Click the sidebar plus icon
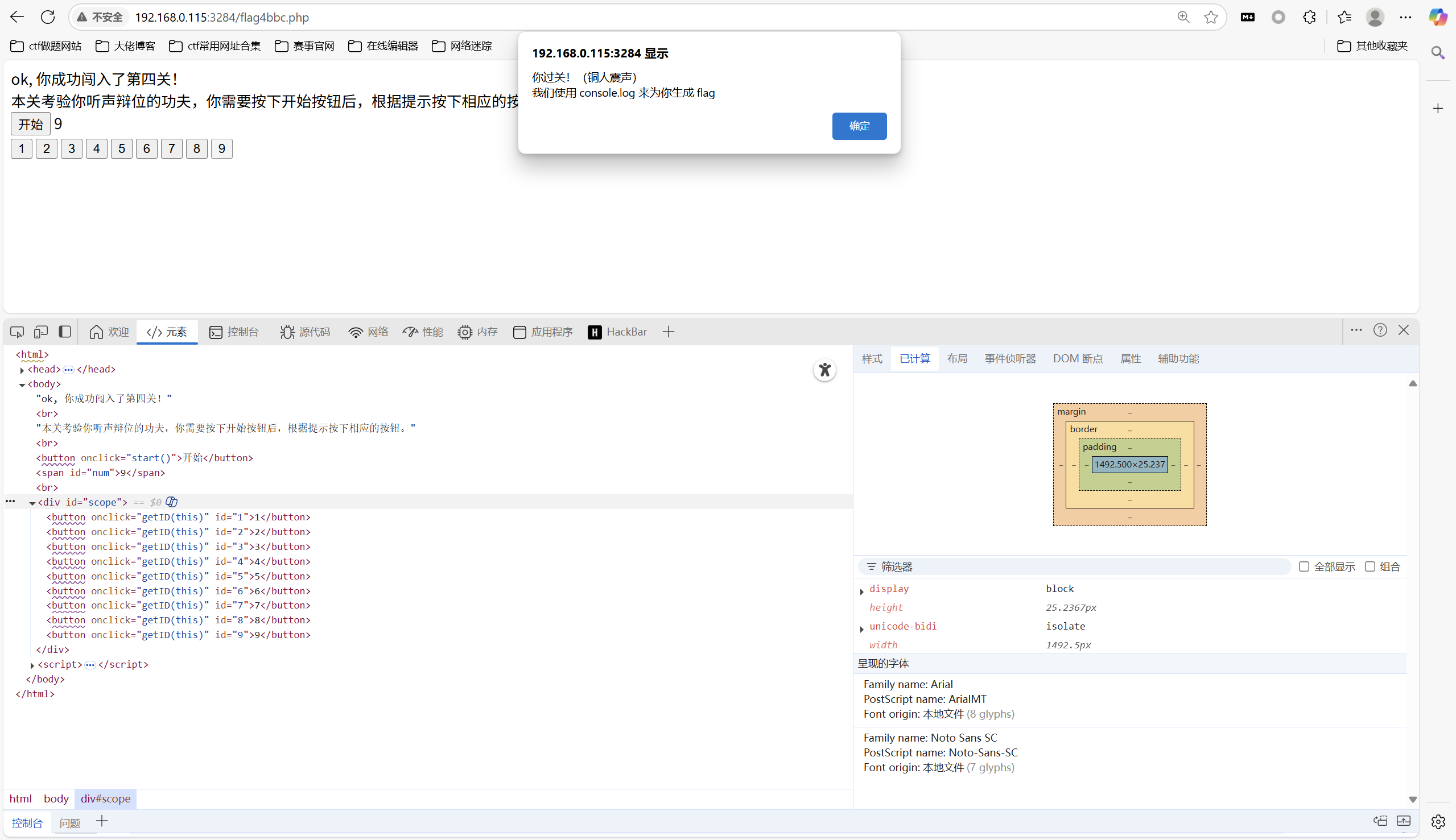 coord(1438,109)
